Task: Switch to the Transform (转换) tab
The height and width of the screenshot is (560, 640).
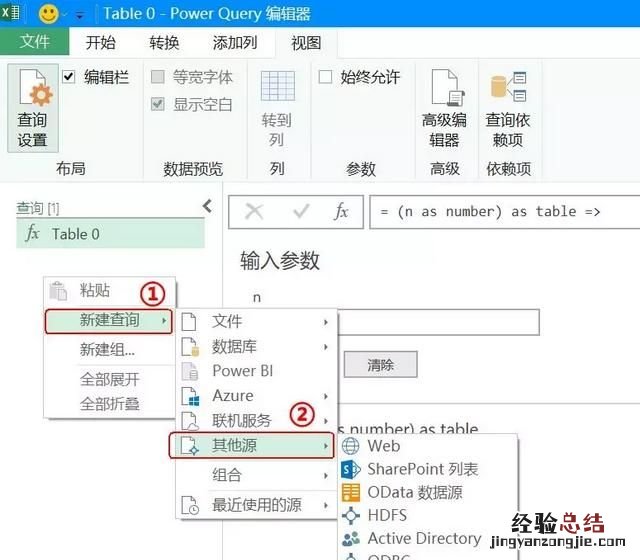Action: [x=164, y=42]
